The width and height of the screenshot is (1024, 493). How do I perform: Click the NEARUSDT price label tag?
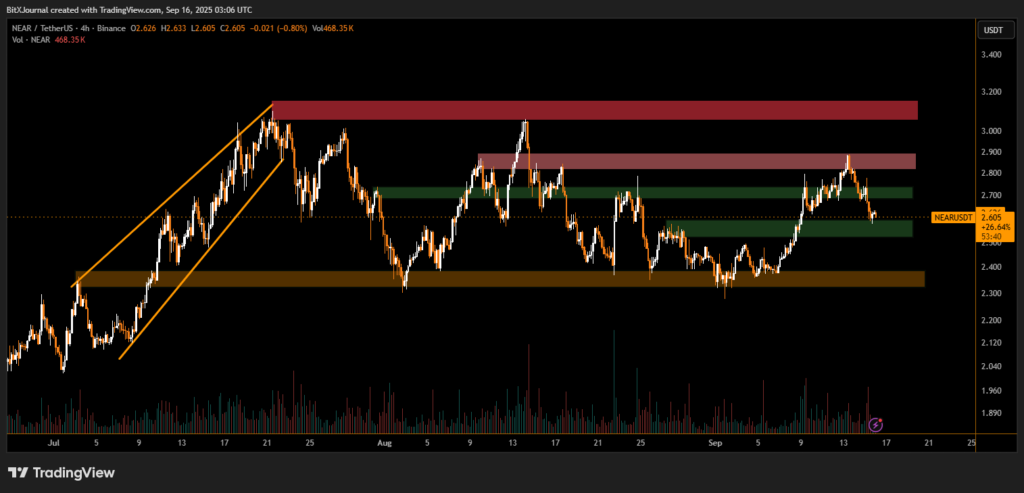(x=952, y=217)
